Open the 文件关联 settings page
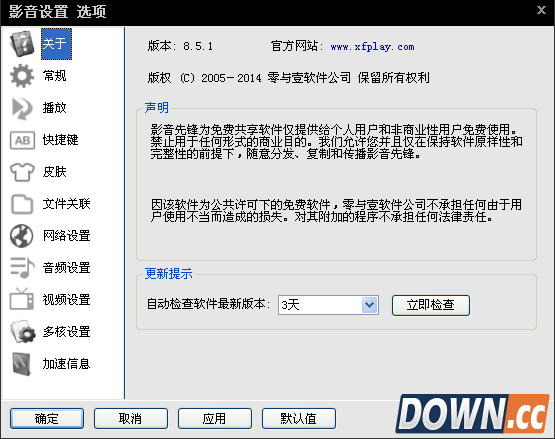This screenshot has height=439, width=555. 67,204
